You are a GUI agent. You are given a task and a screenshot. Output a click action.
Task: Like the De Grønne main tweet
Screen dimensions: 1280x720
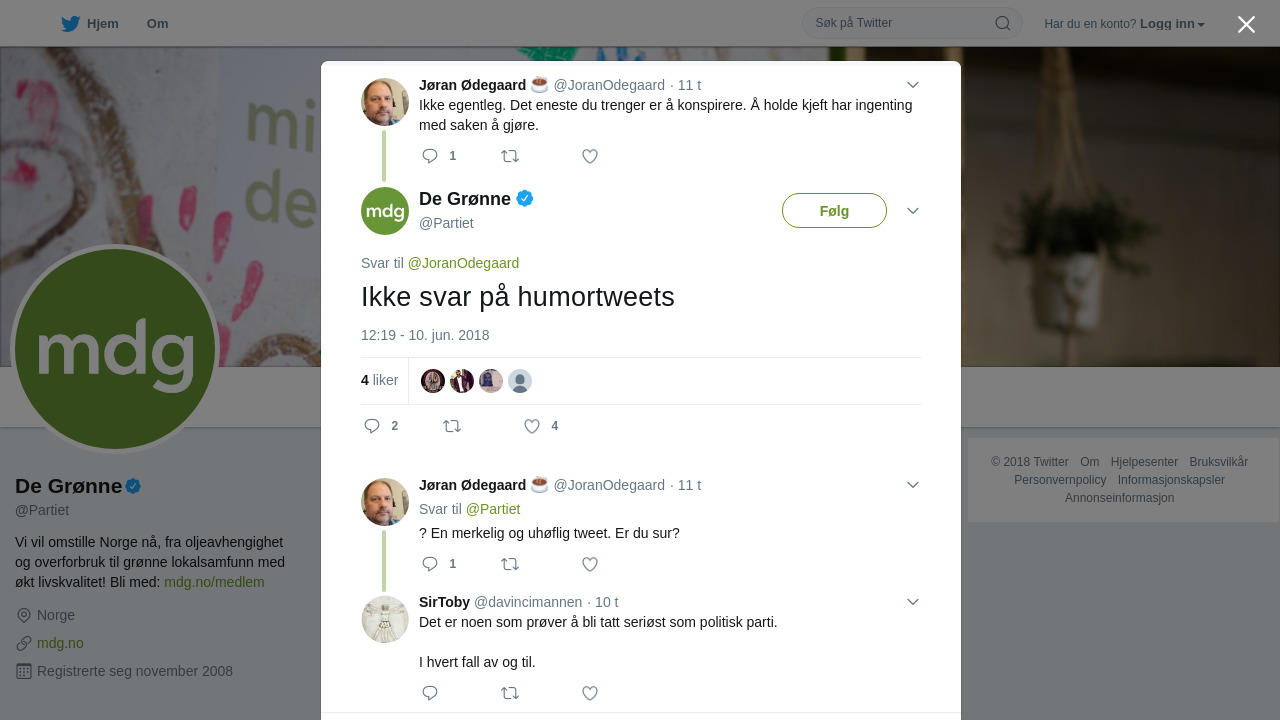click(532, 426)
